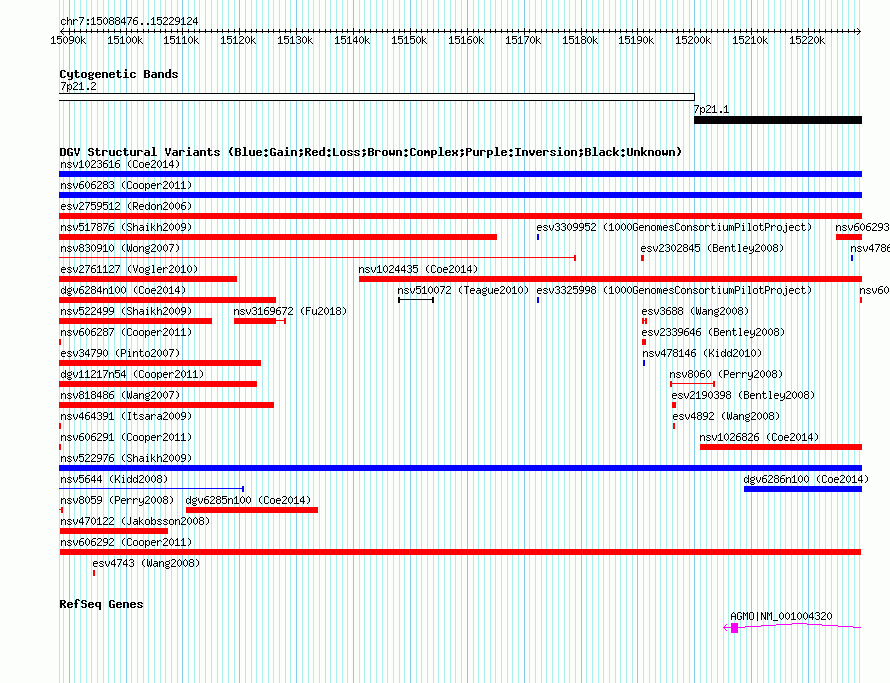Click esv3309952 1000GenomesConsortiumPilotProject label
Screen dimensions: 890x683
[x=674, y=227]
